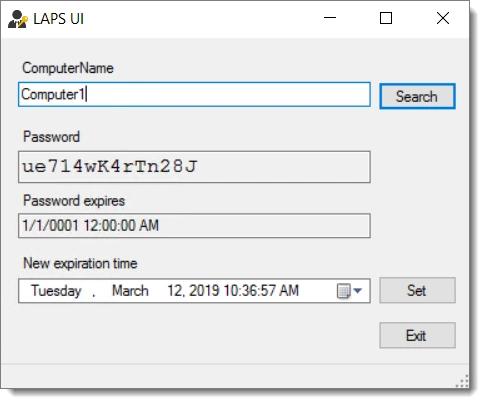The image size is (485, 404).
Task: Click the calendar icon in the date picker
Action: [343, 291]
